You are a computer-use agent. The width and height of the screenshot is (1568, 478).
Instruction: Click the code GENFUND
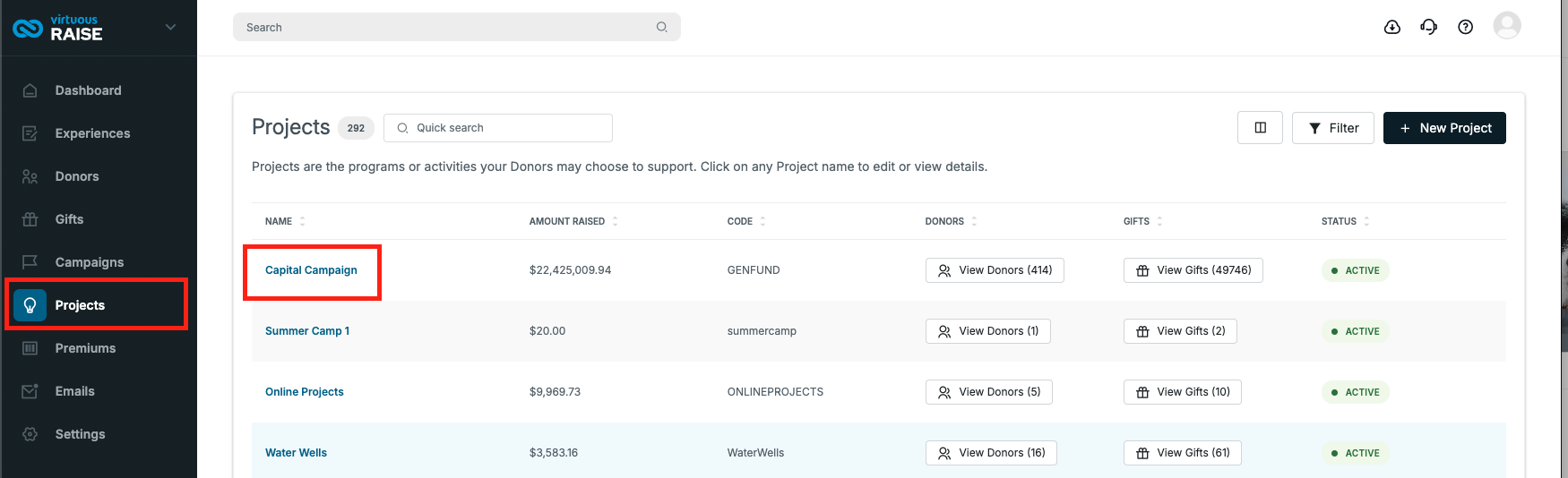click(x=754, y=270)
